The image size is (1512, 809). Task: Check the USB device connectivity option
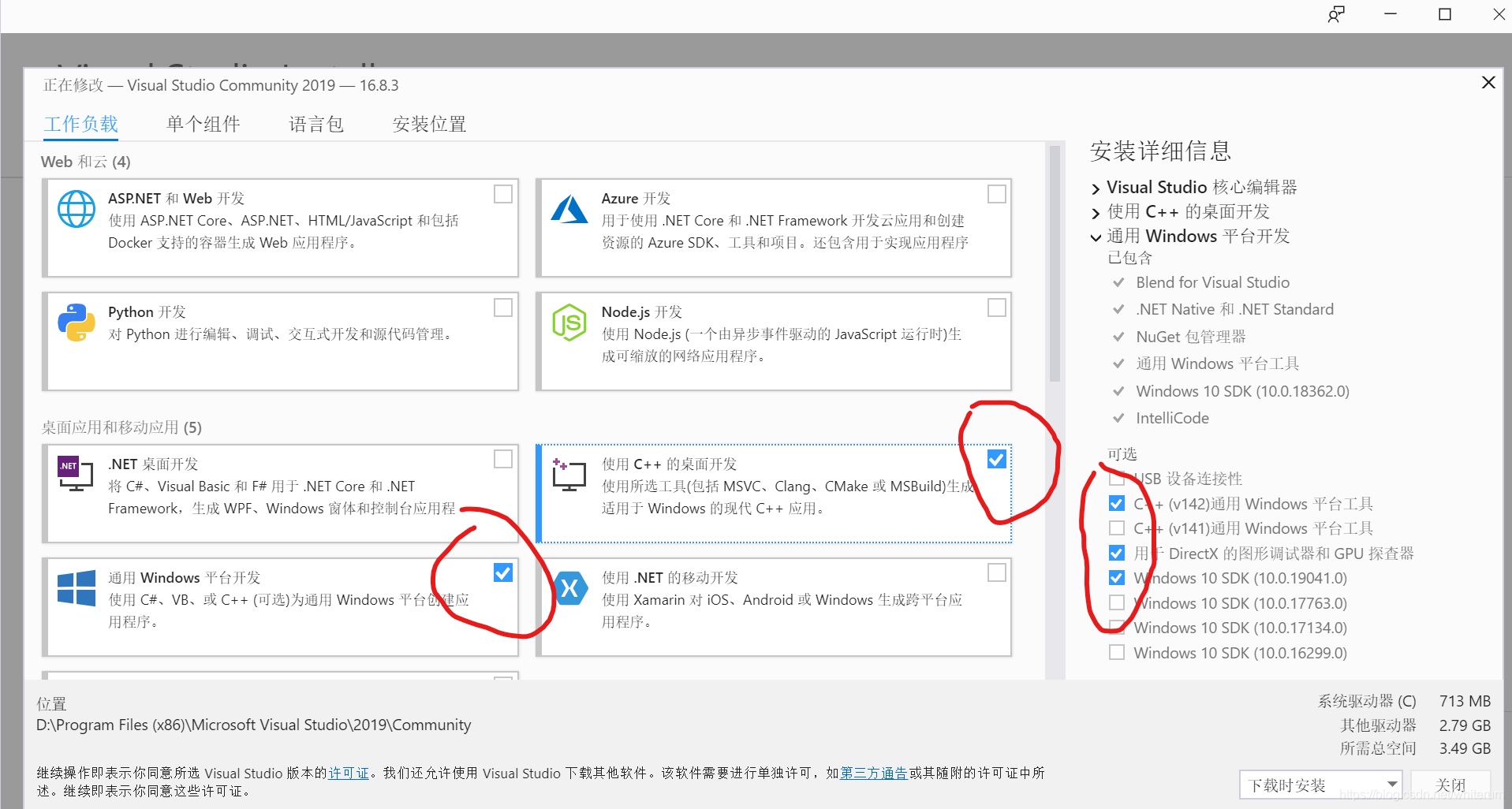[1117, 479]
